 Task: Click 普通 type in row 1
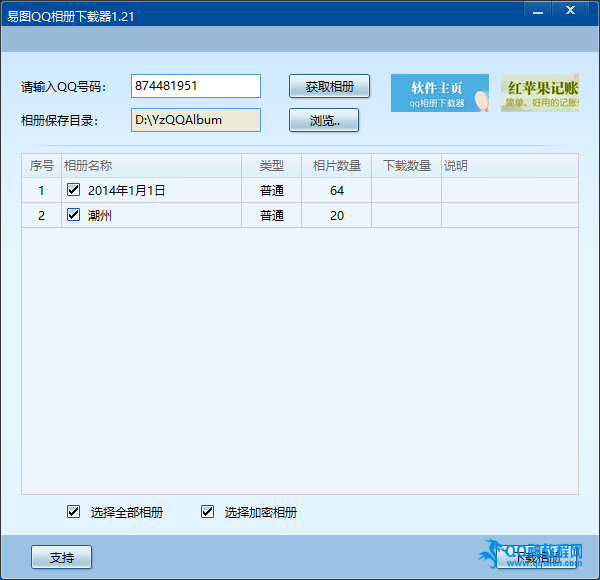point(272,191)
